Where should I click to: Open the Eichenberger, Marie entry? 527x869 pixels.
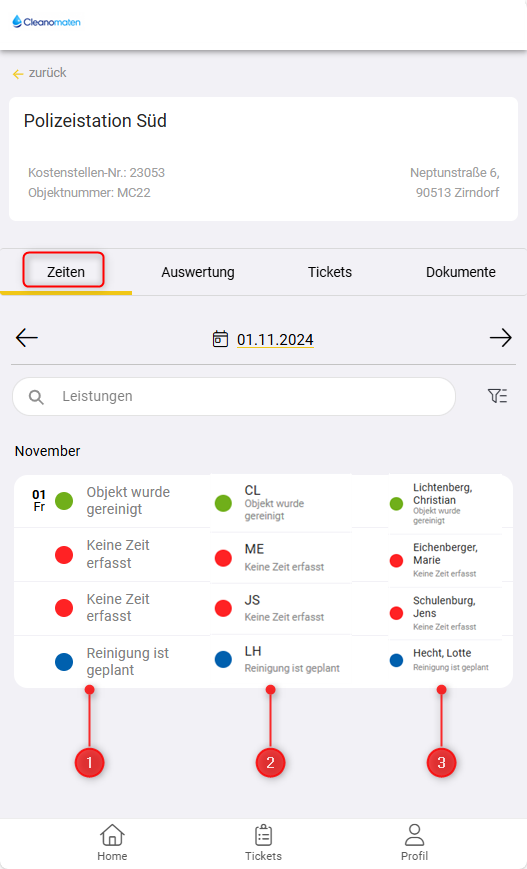(446, 560)
